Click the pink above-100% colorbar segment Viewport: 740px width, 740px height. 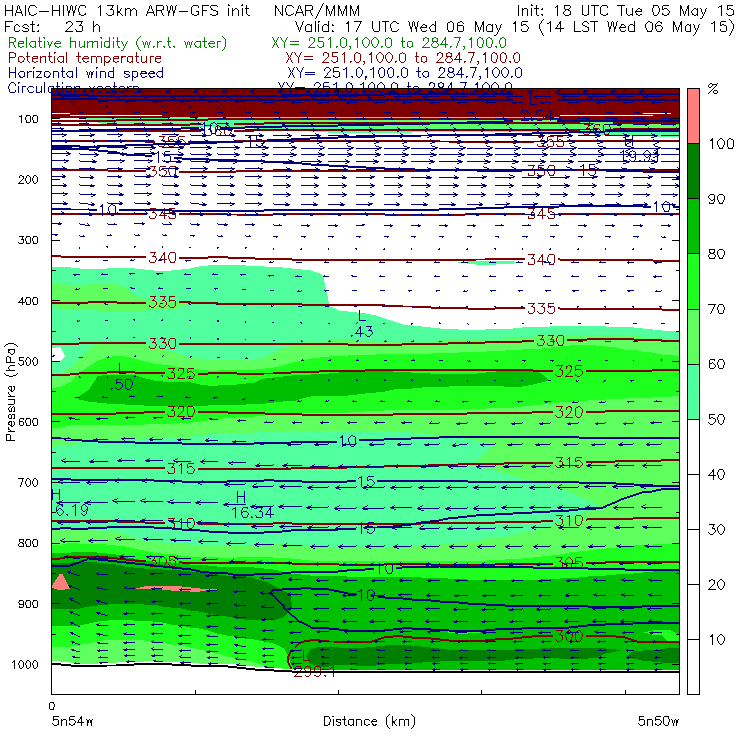pyautogui.click(x=693, y=116)
